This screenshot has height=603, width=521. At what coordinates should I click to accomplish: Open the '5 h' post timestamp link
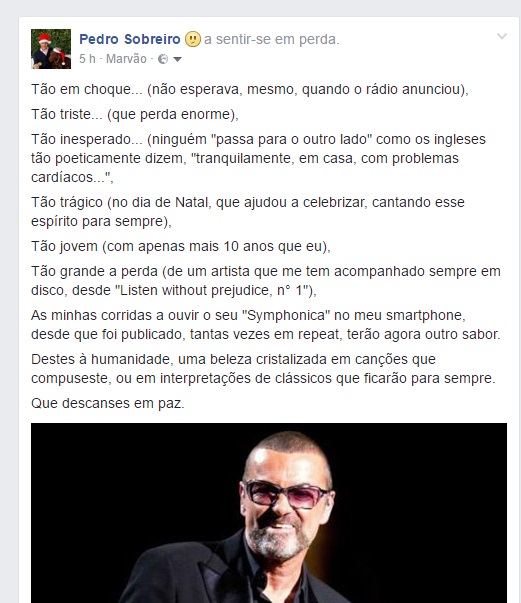coord(87,59)
